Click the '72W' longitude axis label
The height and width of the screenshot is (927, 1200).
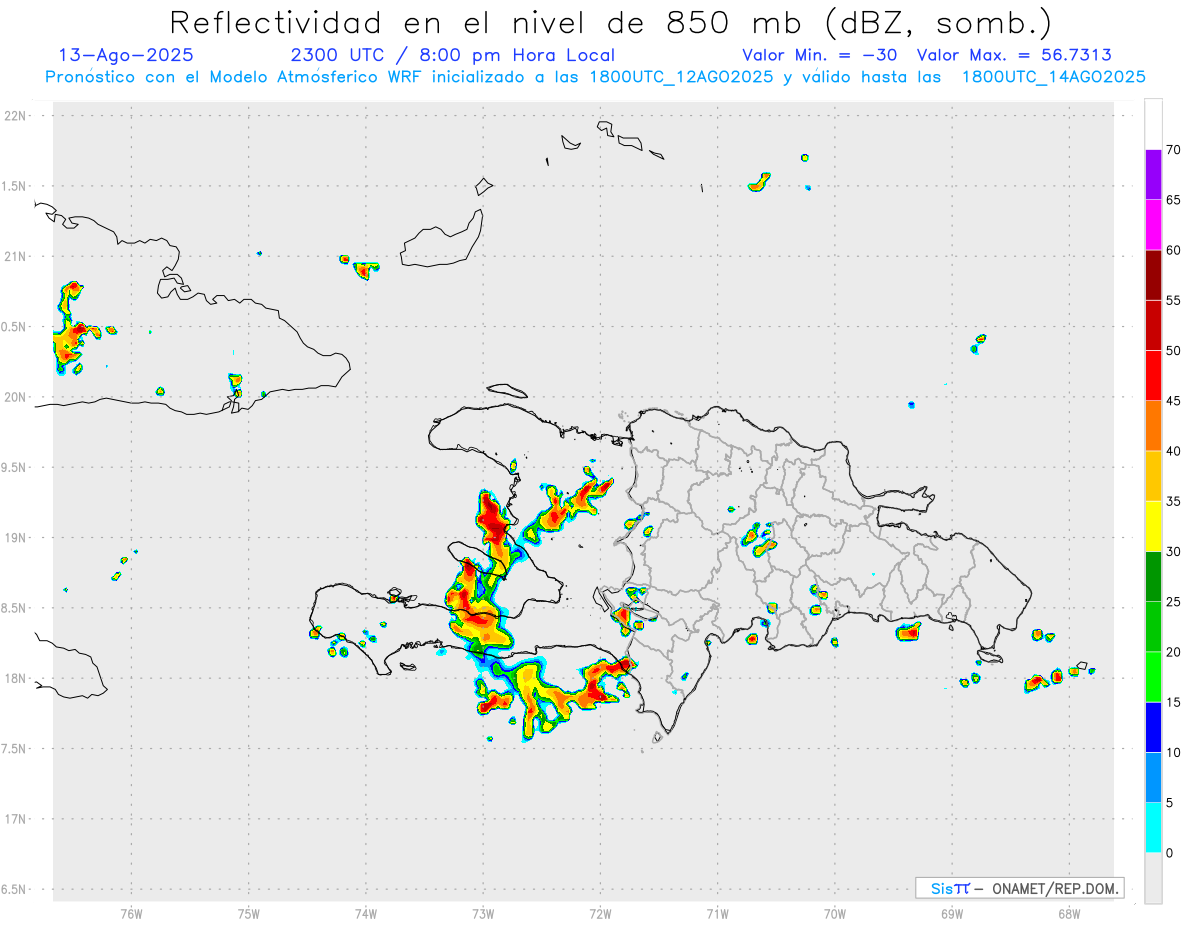[x=600, y=913]
